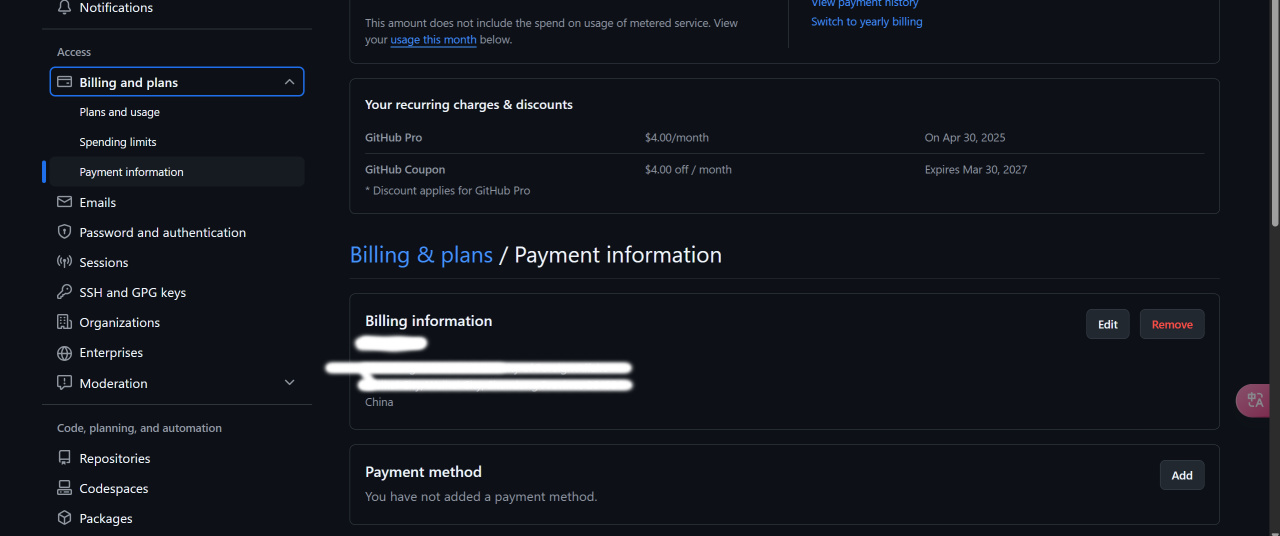1280x536 pixels.
Task: Click the broadcast icon beside Sessions
Action: click(x=64, y=262)
